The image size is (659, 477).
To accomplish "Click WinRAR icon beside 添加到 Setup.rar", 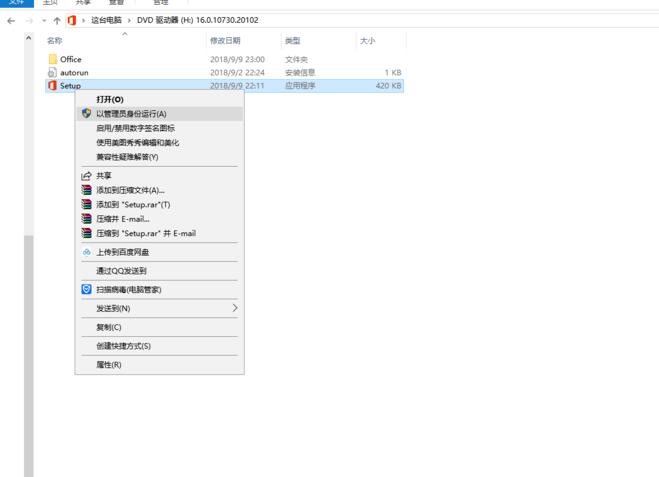I will (87, 204).
